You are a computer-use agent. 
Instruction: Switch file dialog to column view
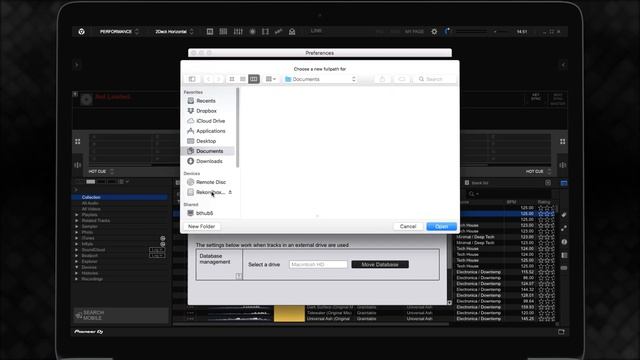point(253,79)
